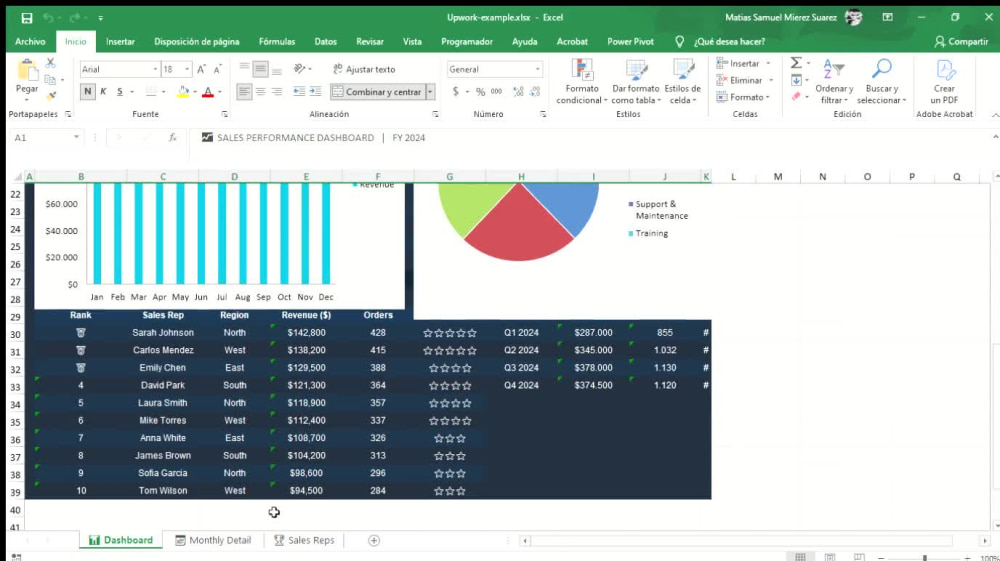Click Combinar y centrar button
The image size is (1000, 561).
(x=377, y=92)
